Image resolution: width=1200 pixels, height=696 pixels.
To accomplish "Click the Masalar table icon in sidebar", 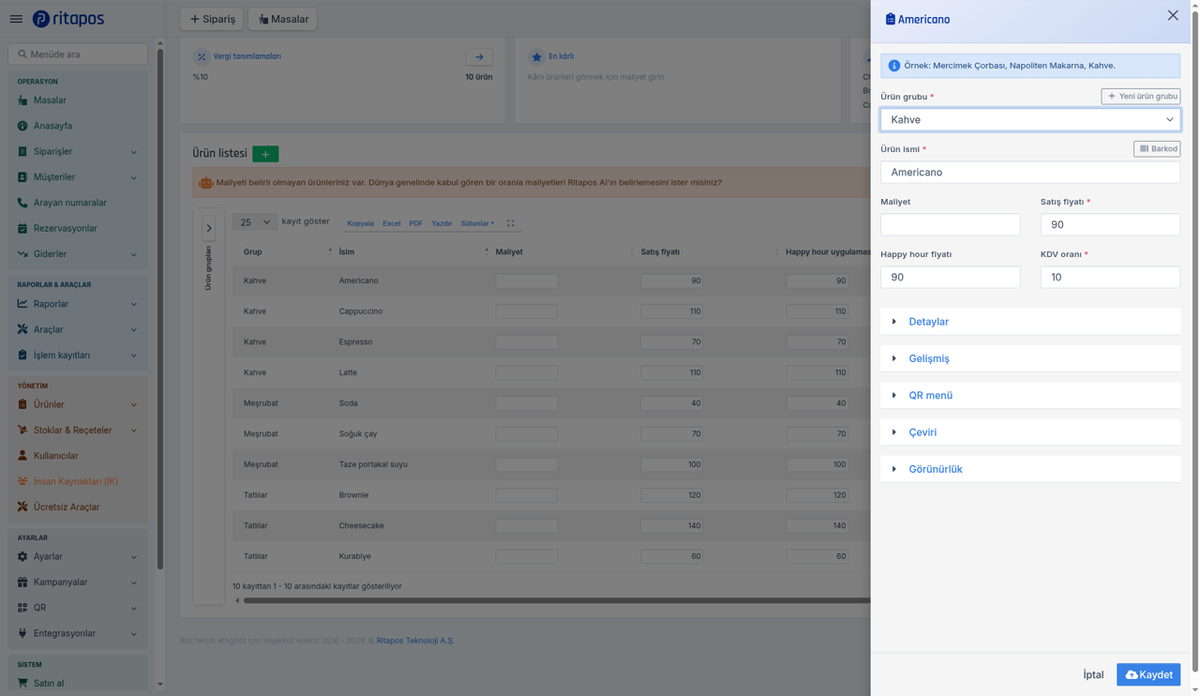I will [23, 100].
